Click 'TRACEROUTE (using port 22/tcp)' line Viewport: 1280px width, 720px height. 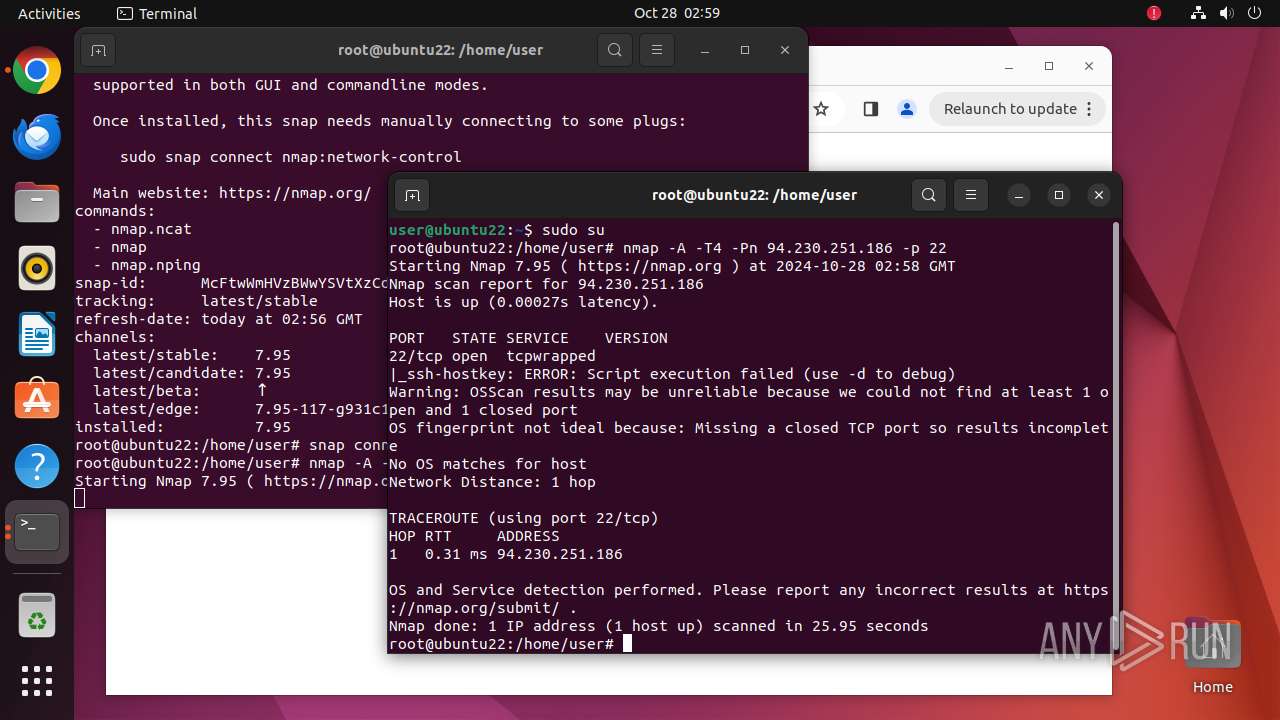(x=524, y=518)
